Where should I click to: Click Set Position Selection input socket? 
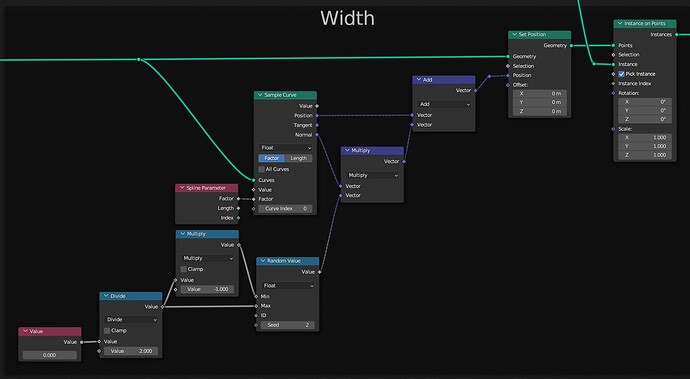point(508,66)
